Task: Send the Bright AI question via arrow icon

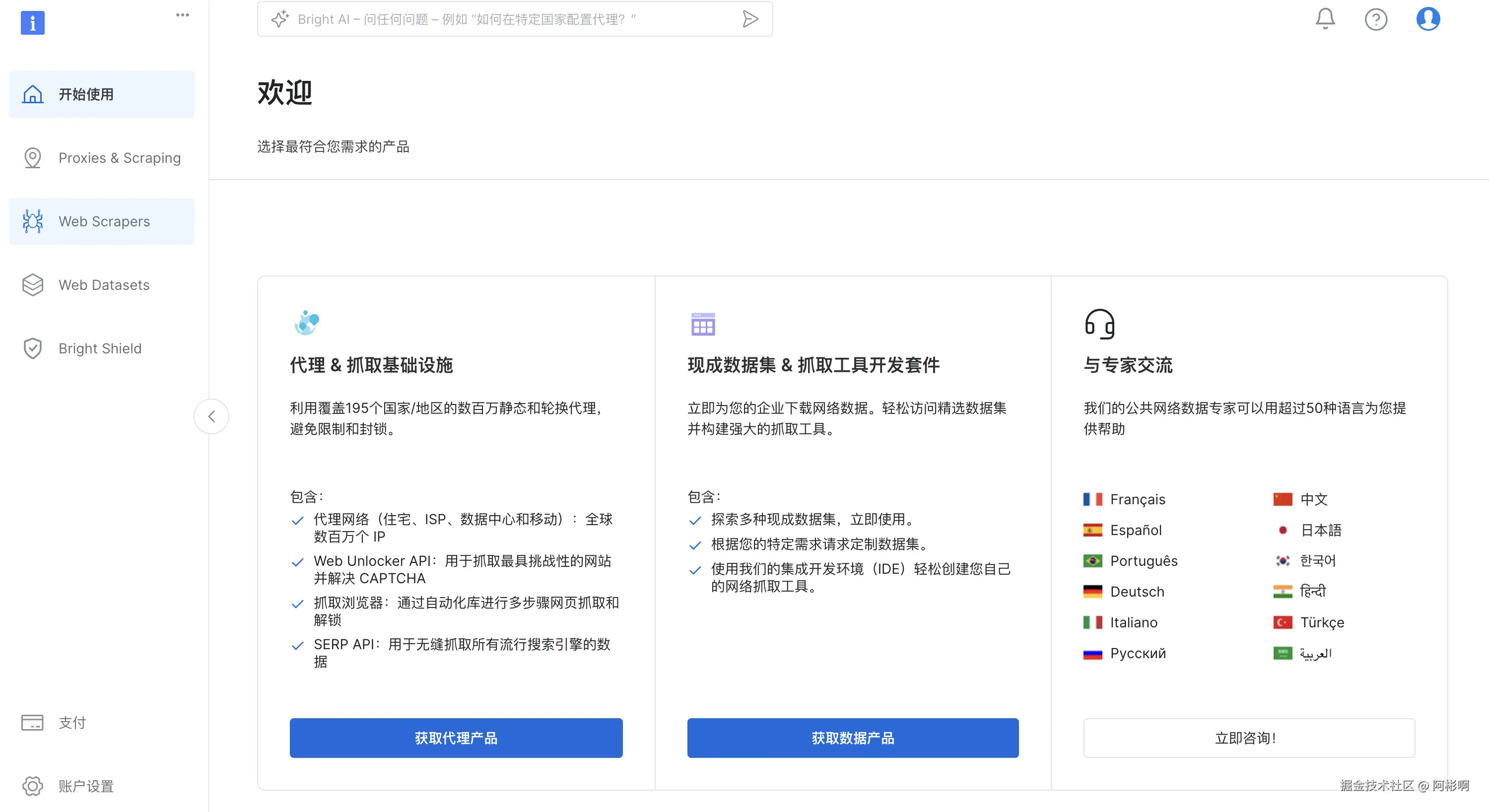Action: 750,18
